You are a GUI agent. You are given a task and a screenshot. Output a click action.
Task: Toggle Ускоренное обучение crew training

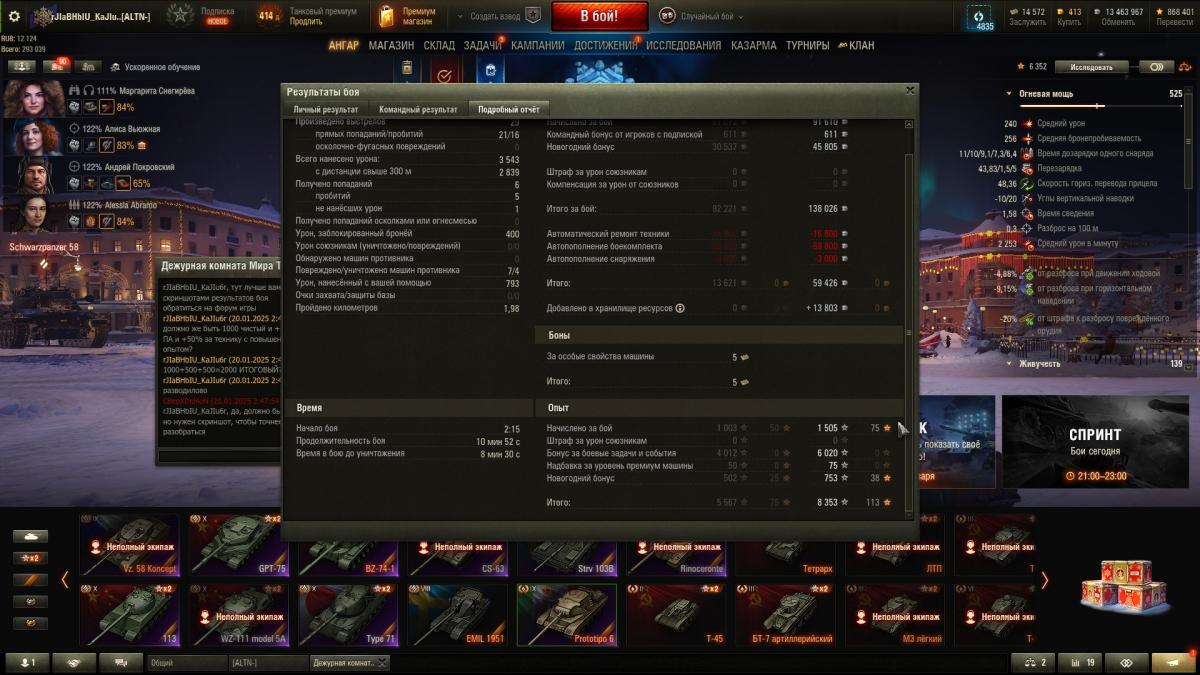(x=154, y=67)
